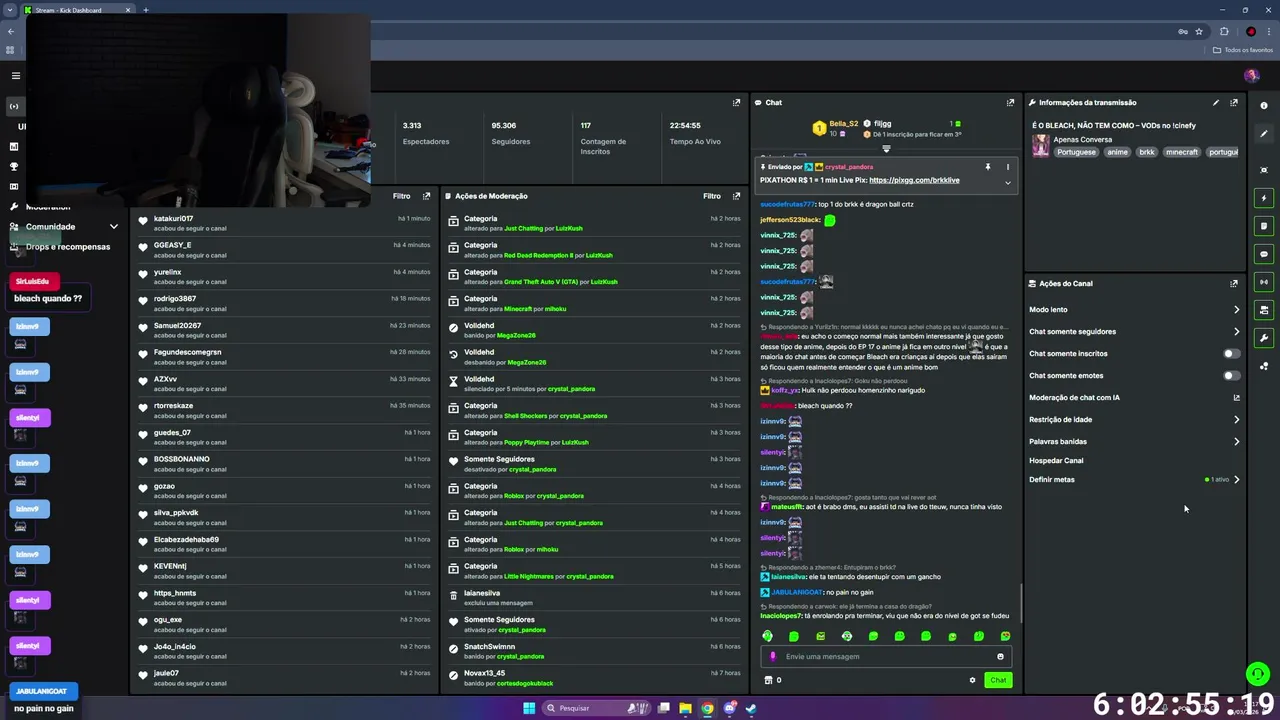Screen dimensions: 1280x720
Task: Expand the Comunidade sidebar section
Action: [x=65, y=227]
